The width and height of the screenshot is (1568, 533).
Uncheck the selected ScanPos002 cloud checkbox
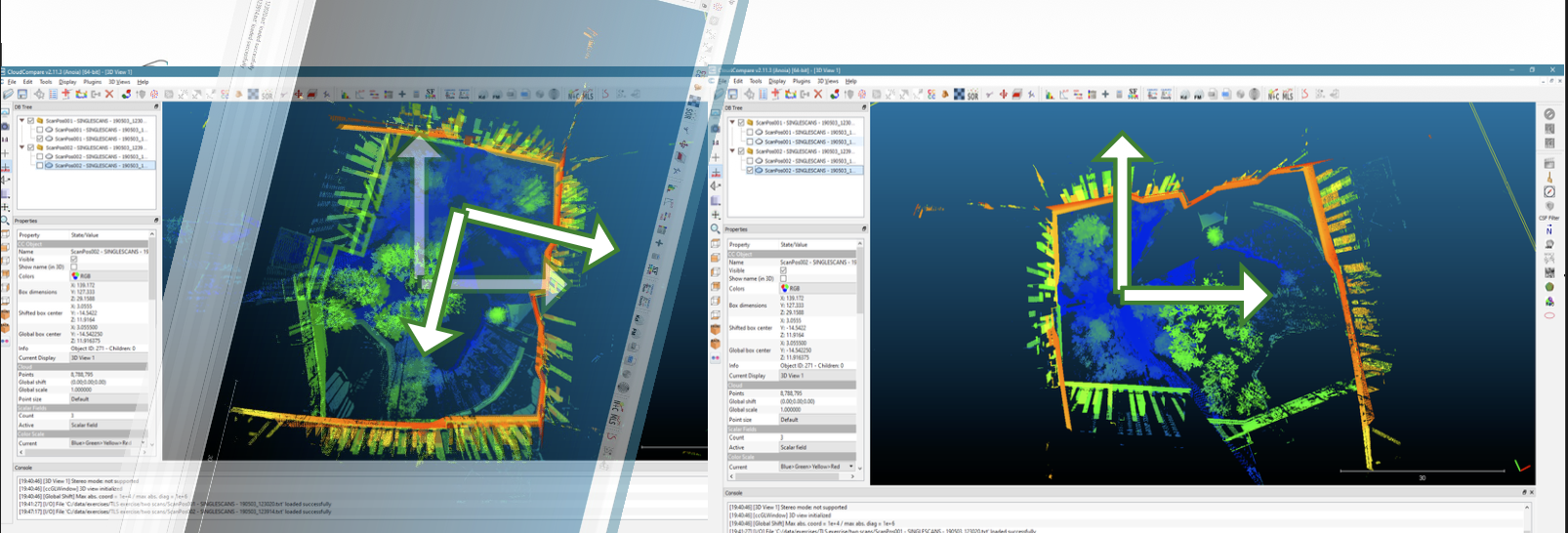(750, 171)
